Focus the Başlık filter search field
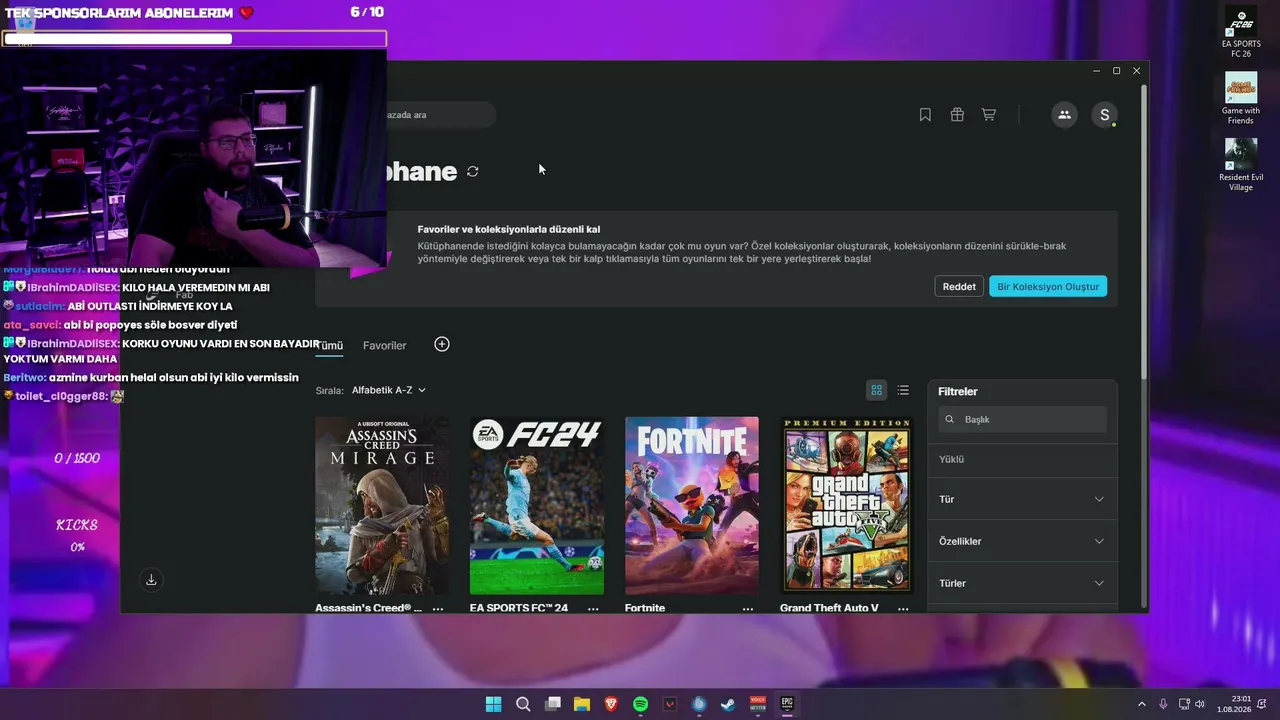1280x720 pixels. (1022, 420)
